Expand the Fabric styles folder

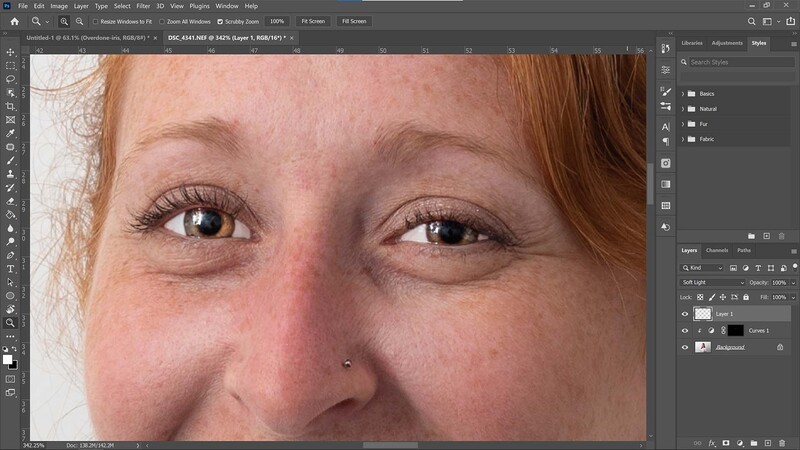[x=683, y=139]
